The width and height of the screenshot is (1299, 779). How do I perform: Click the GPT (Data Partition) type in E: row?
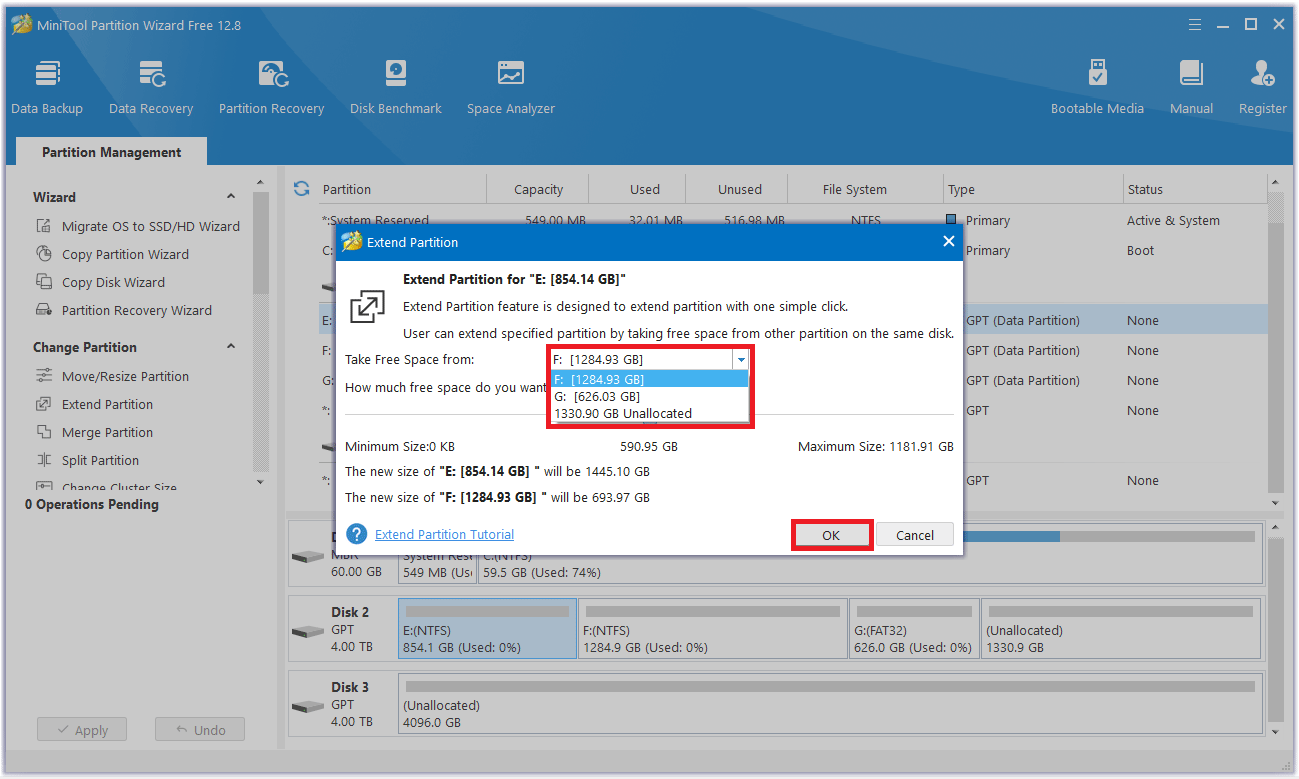pos(1023,321)
